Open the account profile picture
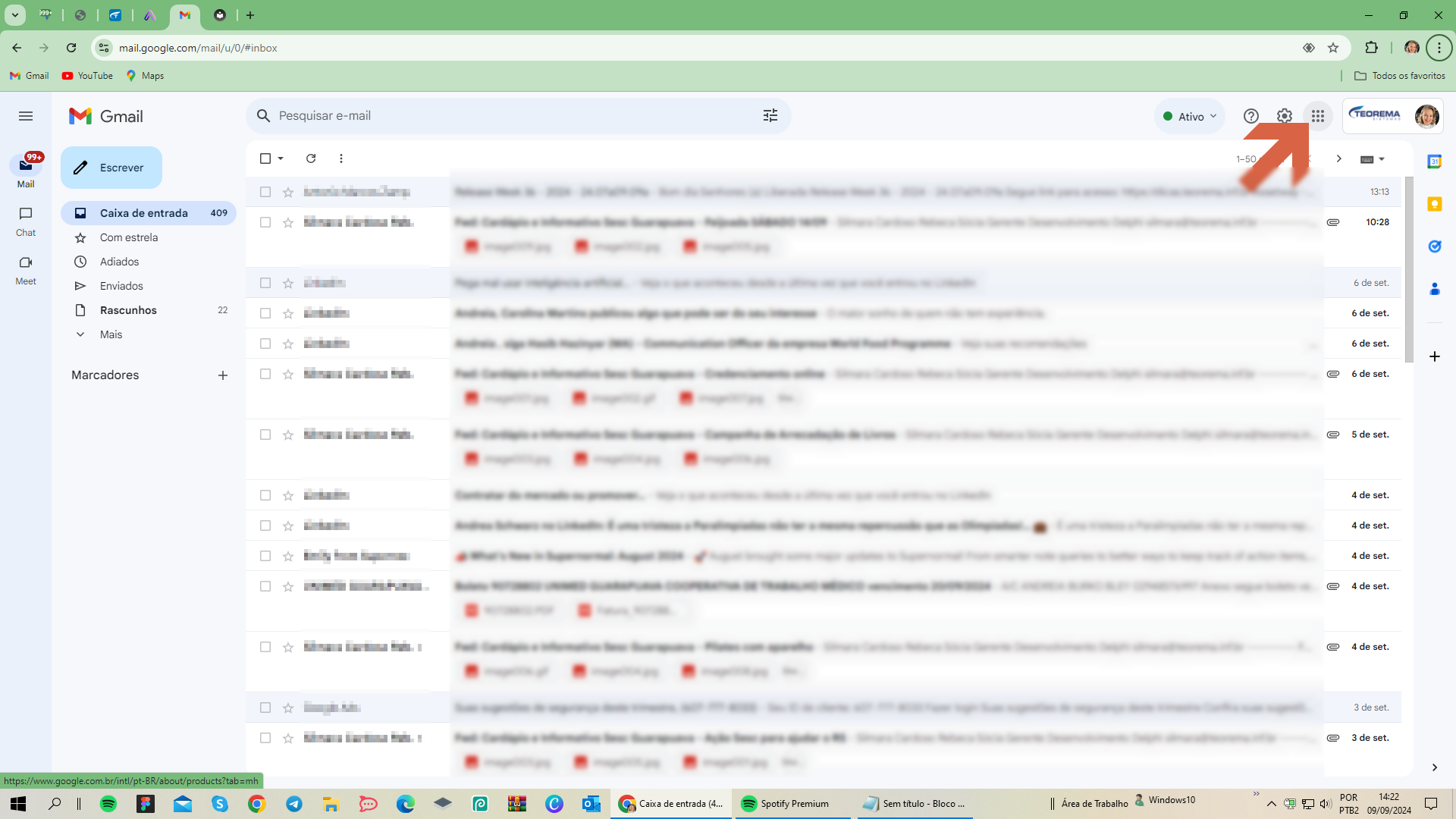Viewport: 1456px width, 819px height. click(1426, 116)
